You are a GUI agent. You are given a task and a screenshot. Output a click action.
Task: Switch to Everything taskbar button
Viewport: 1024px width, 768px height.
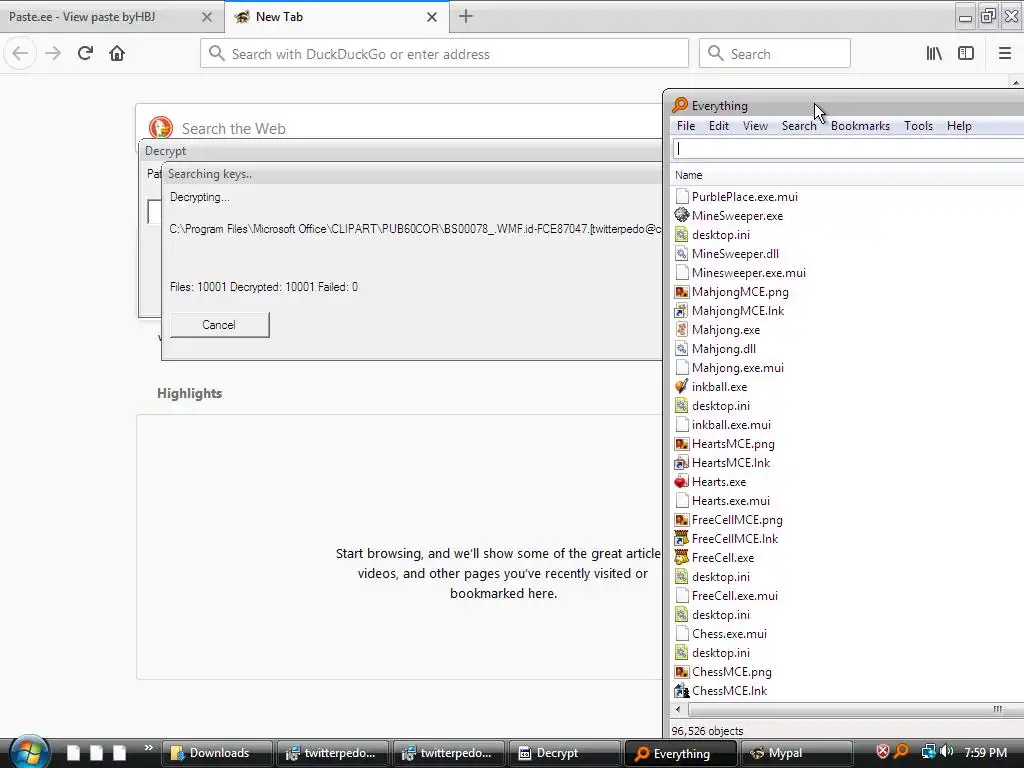pos(681,753)
